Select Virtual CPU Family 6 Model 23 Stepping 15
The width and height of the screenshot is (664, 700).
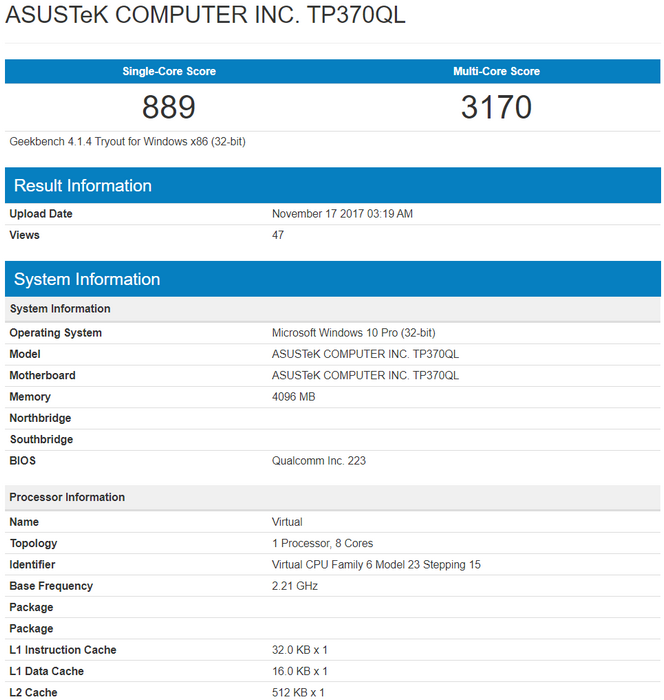(376, 565)
